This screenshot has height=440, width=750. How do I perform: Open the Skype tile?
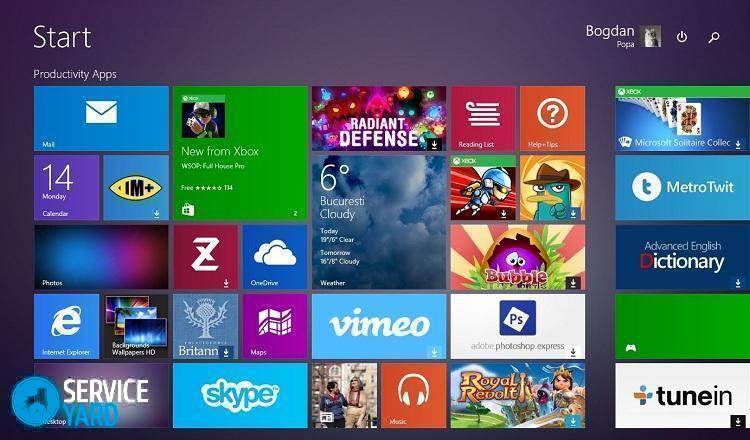(240, 395)
